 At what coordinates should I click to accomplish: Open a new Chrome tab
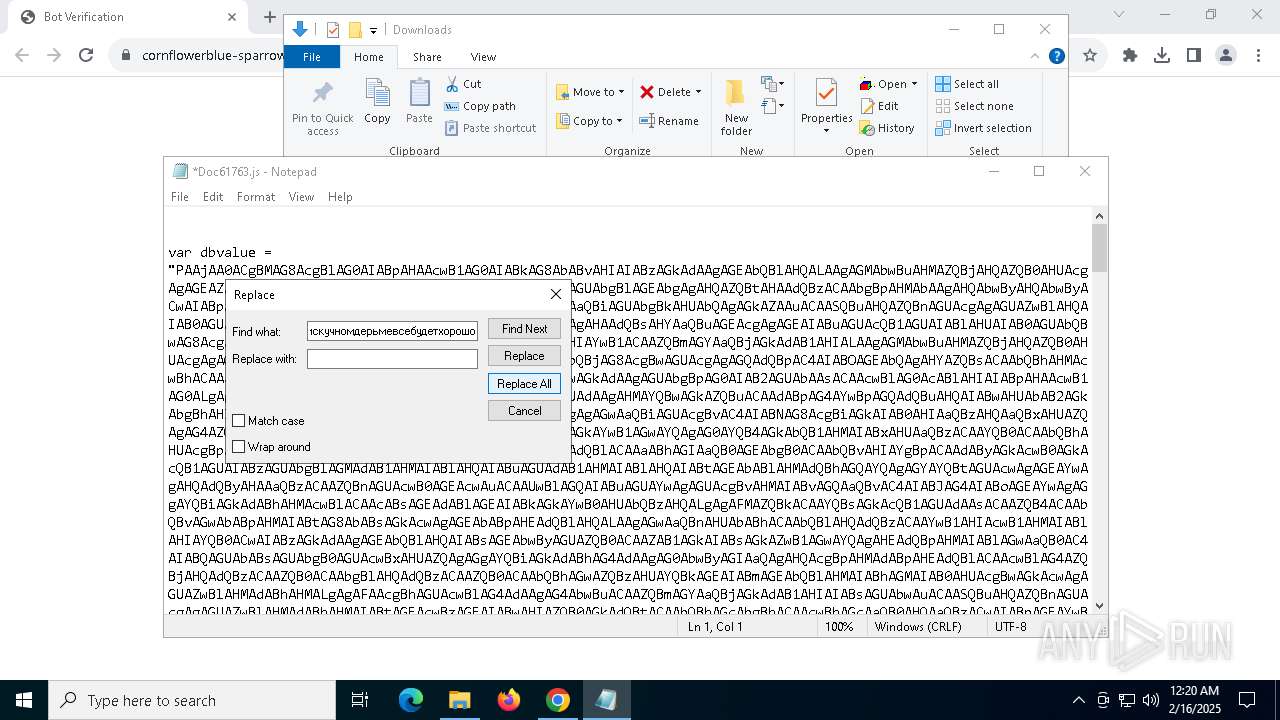point(270,16)
